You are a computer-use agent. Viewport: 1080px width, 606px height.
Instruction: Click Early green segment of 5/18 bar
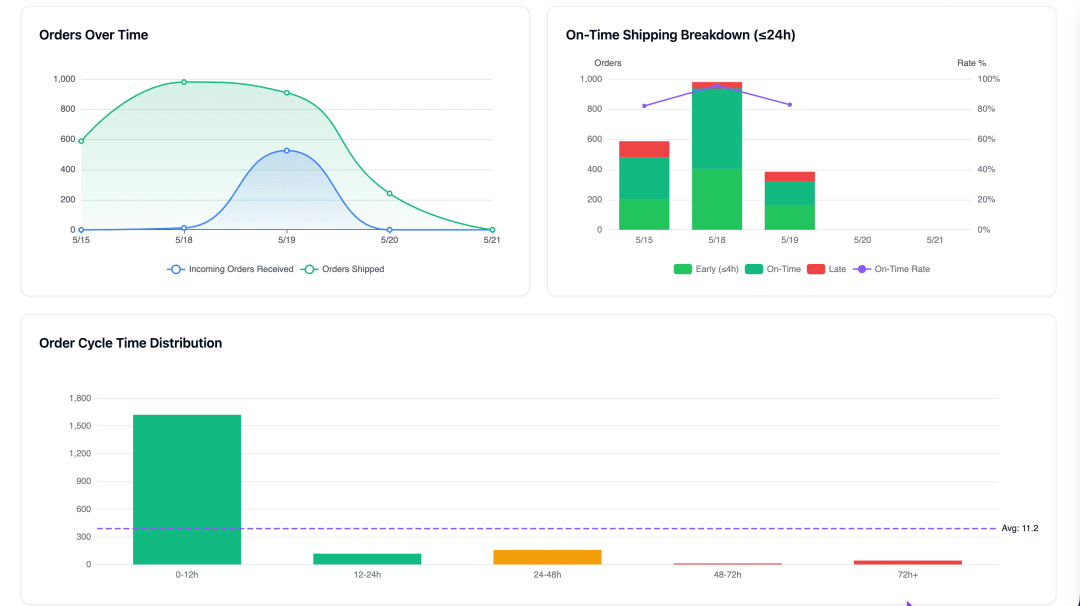click(717, 199)
